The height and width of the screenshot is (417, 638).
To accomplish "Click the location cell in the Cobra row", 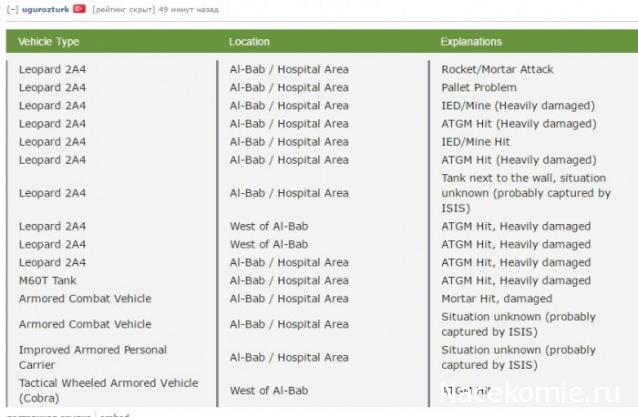I will click(x=269, y=390).
